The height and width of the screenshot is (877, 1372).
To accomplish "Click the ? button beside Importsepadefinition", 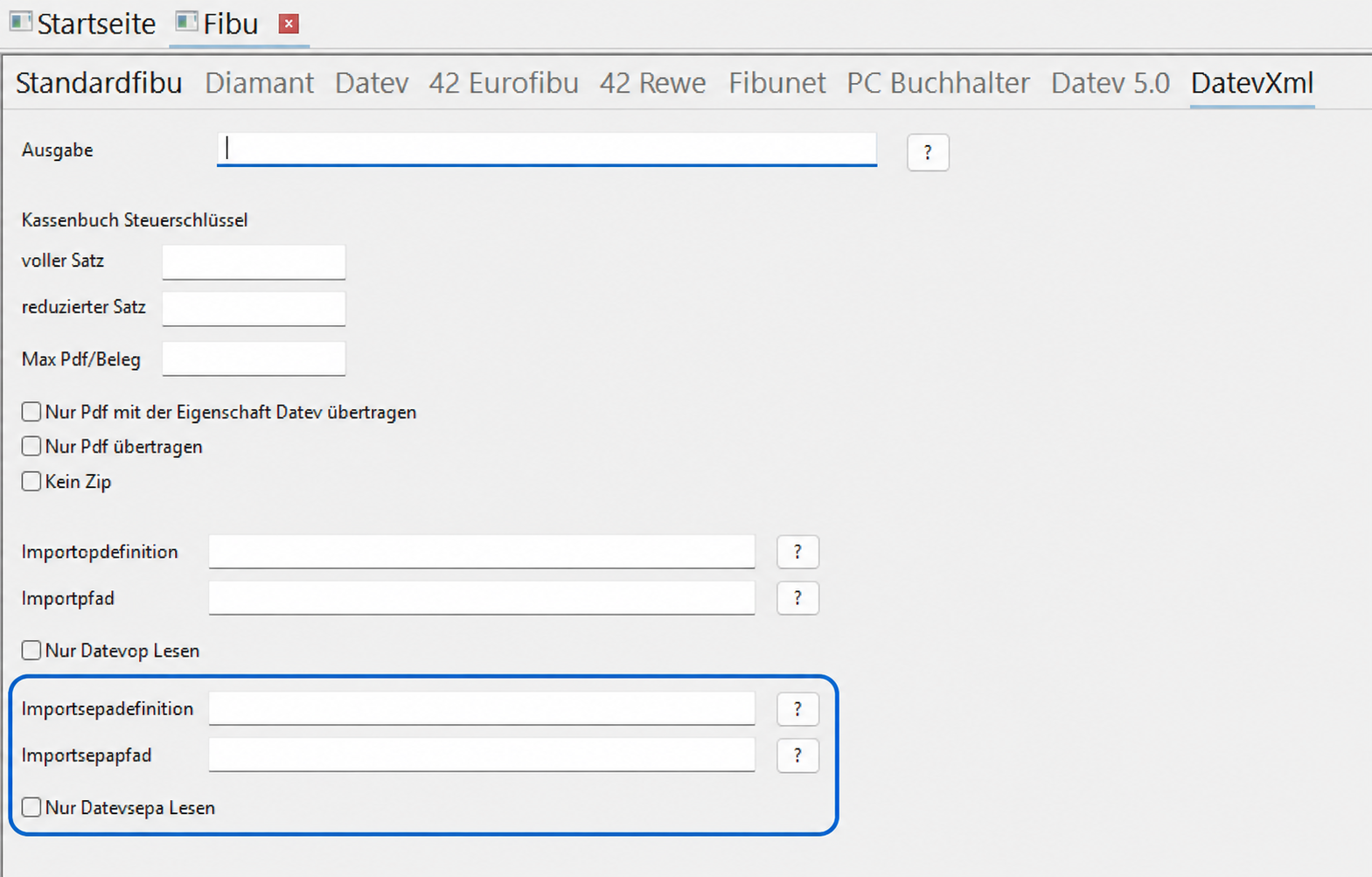I will [x=797, y=709].
